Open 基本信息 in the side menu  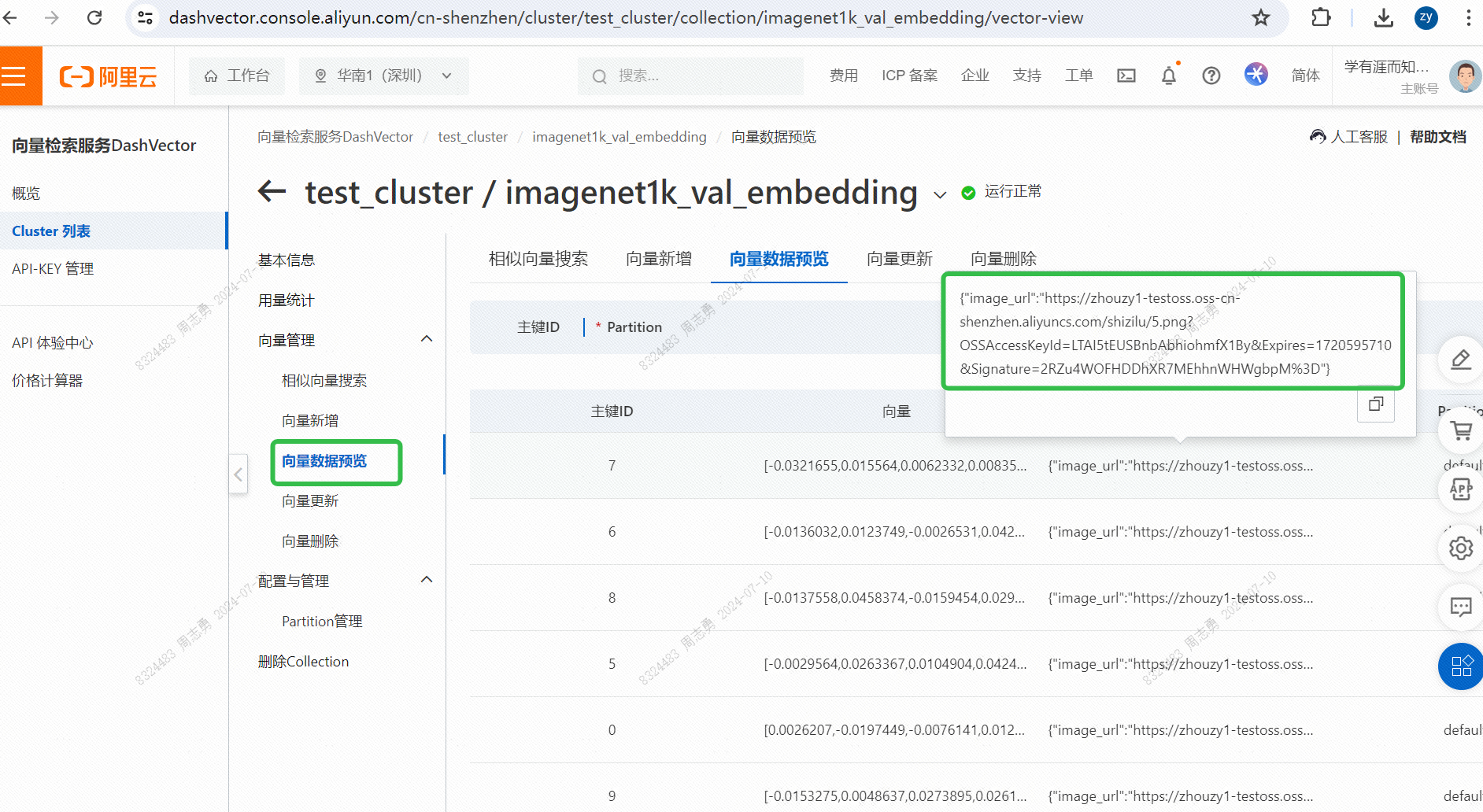coord(287,260)
